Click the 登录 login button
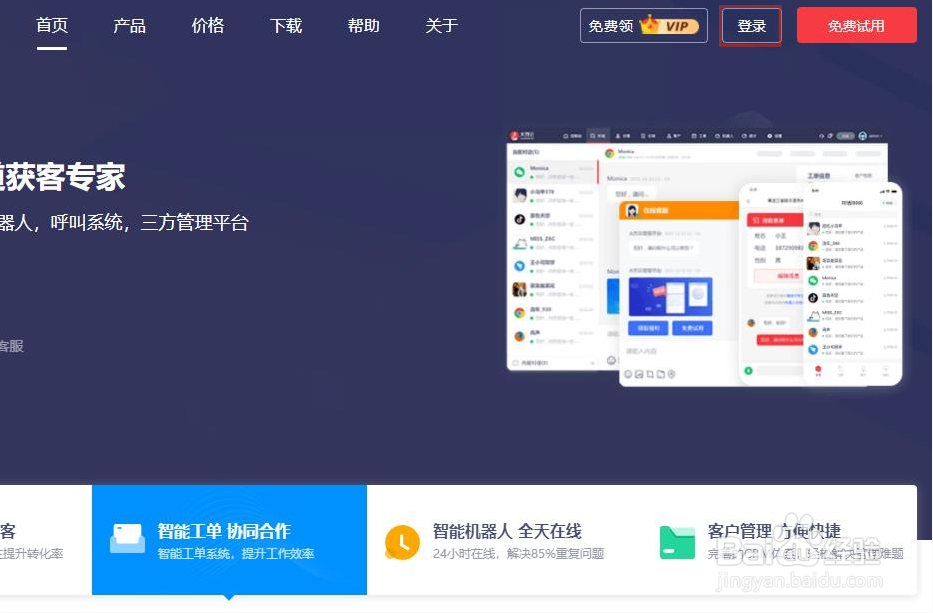933x613 pixels. (750, 25)
